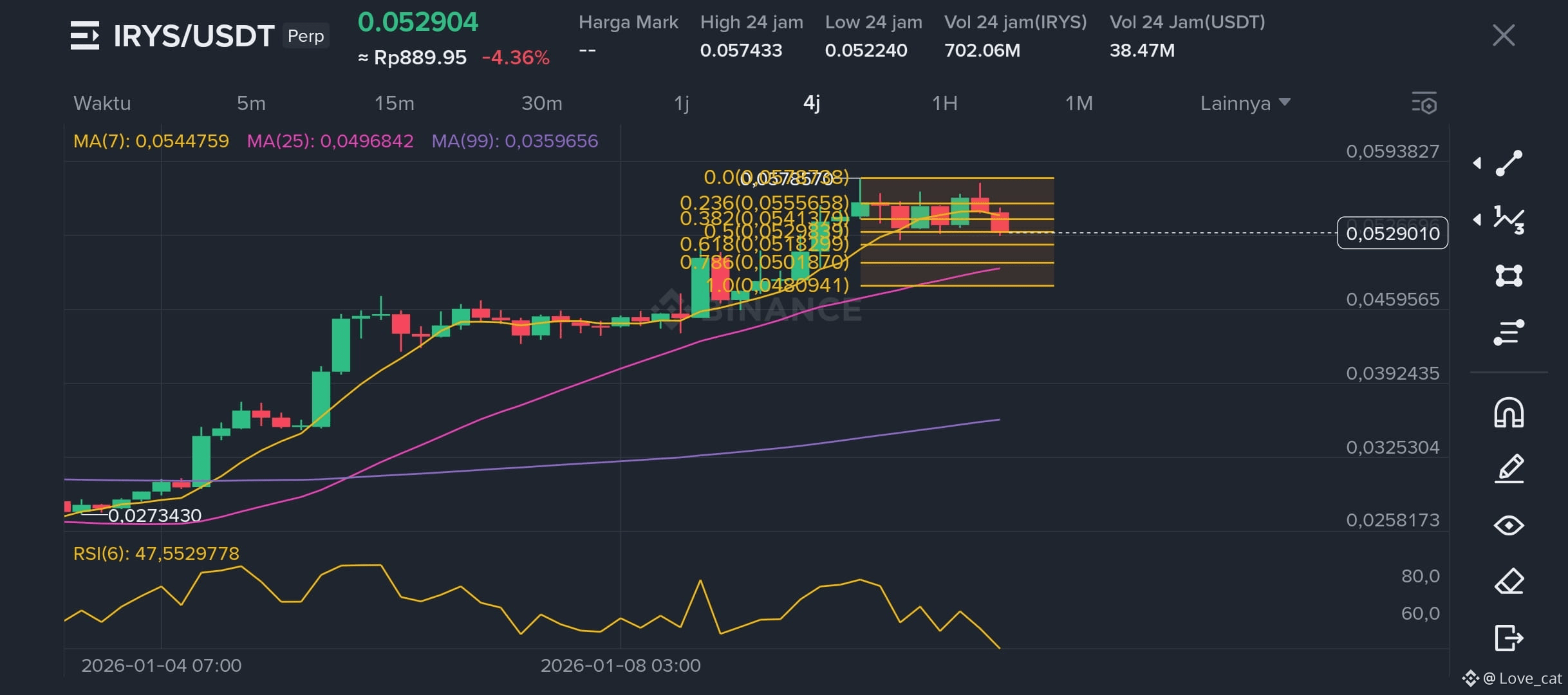
Task: Click the RSI axis label 80,0
Action: click(x=1420, y=576)
